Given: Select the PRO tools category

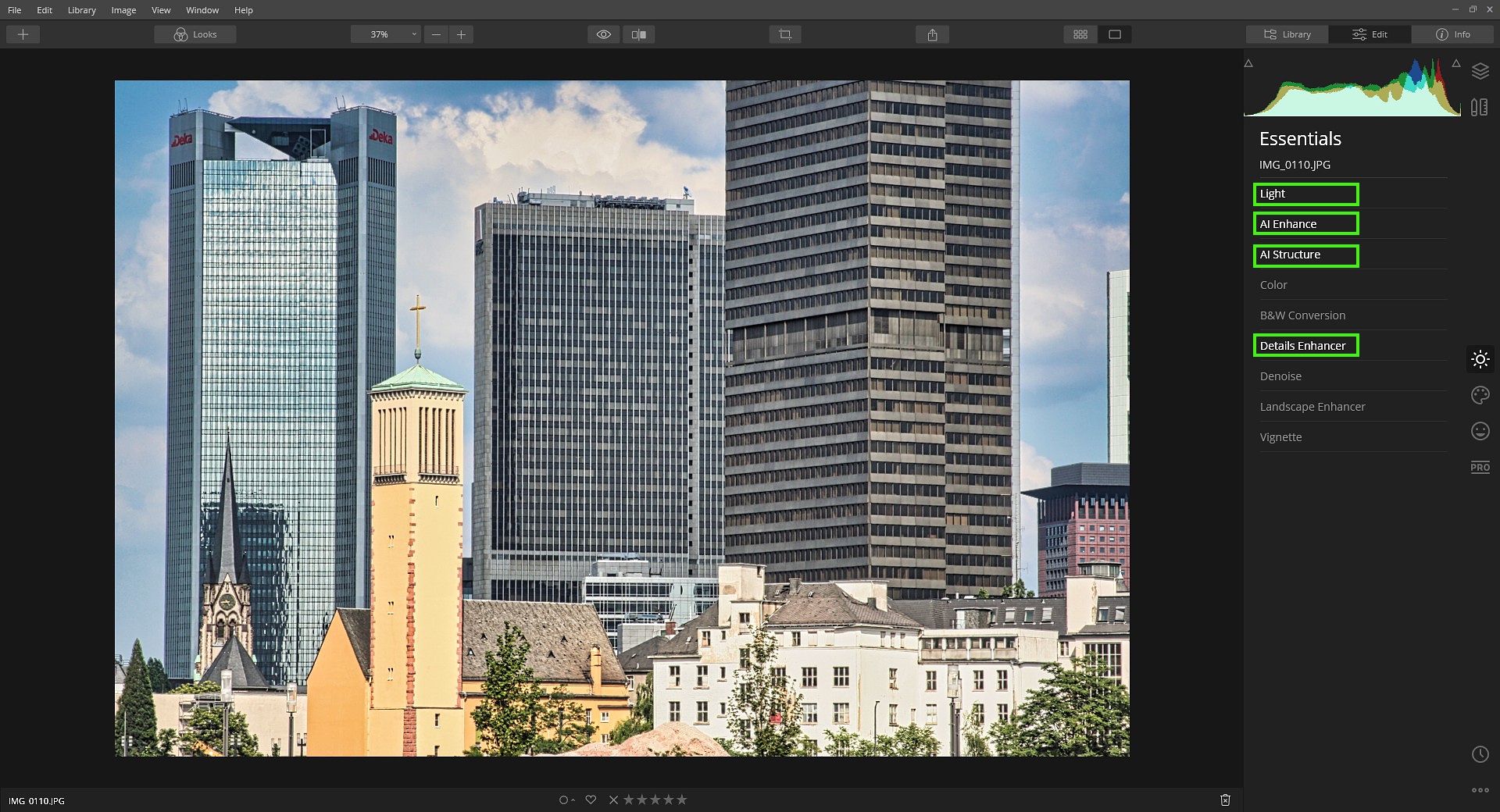Looking at the screenshot, I should 1480,467.
